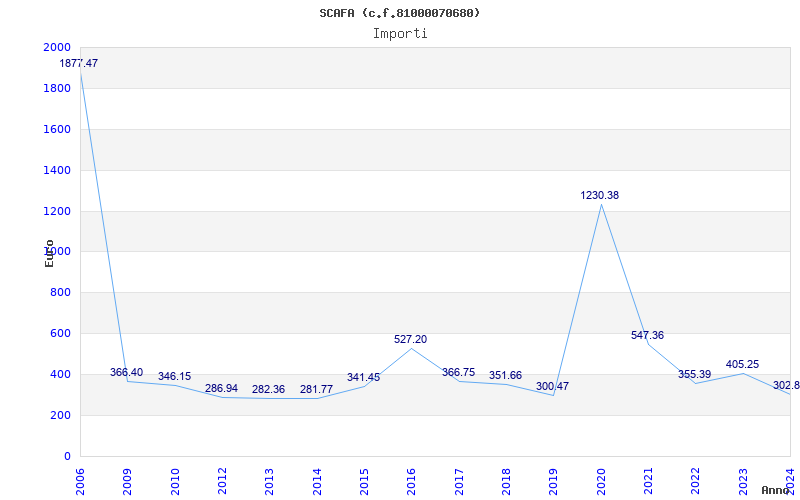
Task: Click the Importi subtitle
Action: point(400,34)
